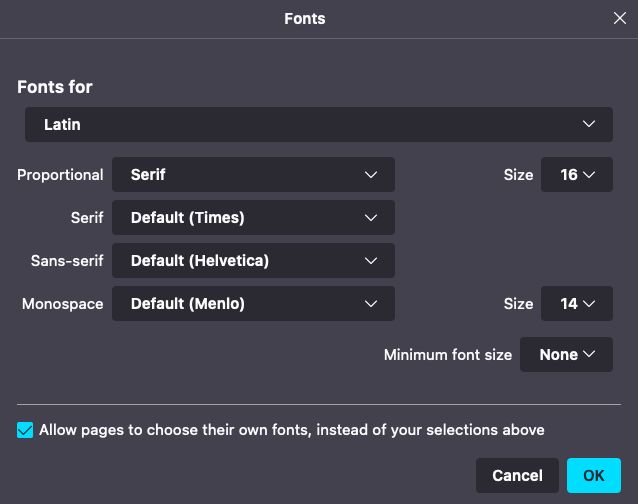Click the Size label beside the 14 dropdown
638x504 pixels.
pos(518,304)
